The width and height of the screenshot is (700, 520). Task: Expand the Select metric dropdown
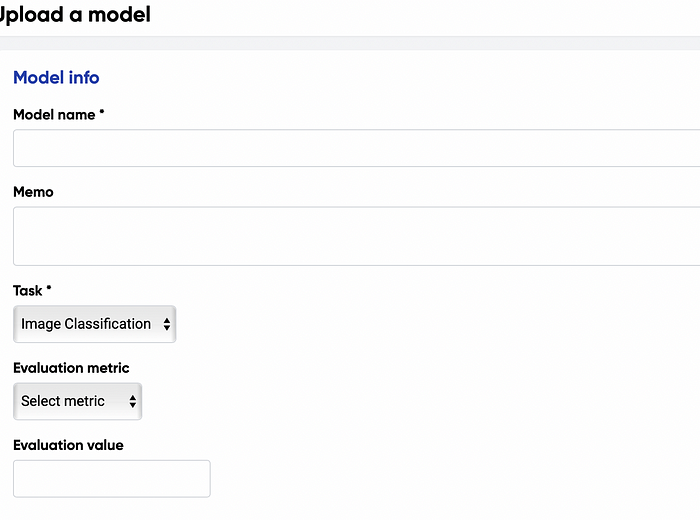click(x=77, y=401)
